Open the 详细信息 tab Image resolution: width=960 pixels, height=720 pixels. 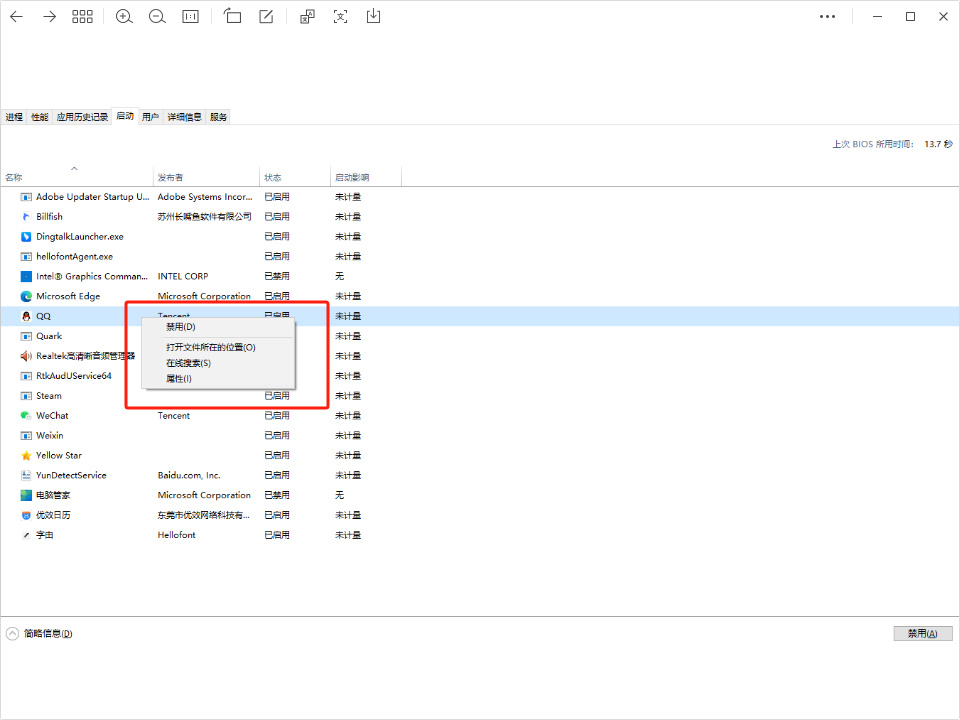click(184, 117)
